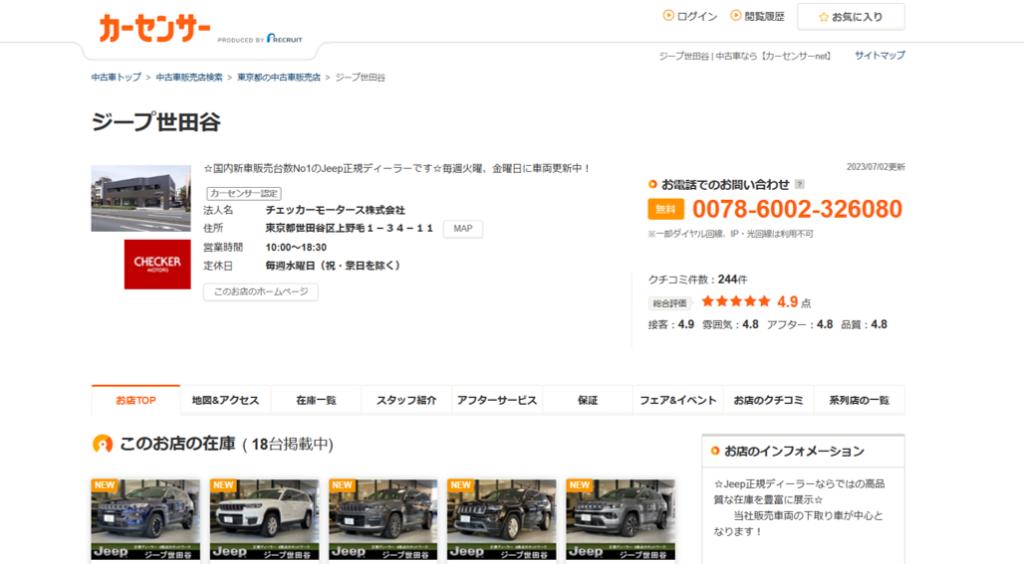The width and height of the screenshot is (1024, 564).
Task: Switch to アフターサービス tab
Action: click(497, 400)
